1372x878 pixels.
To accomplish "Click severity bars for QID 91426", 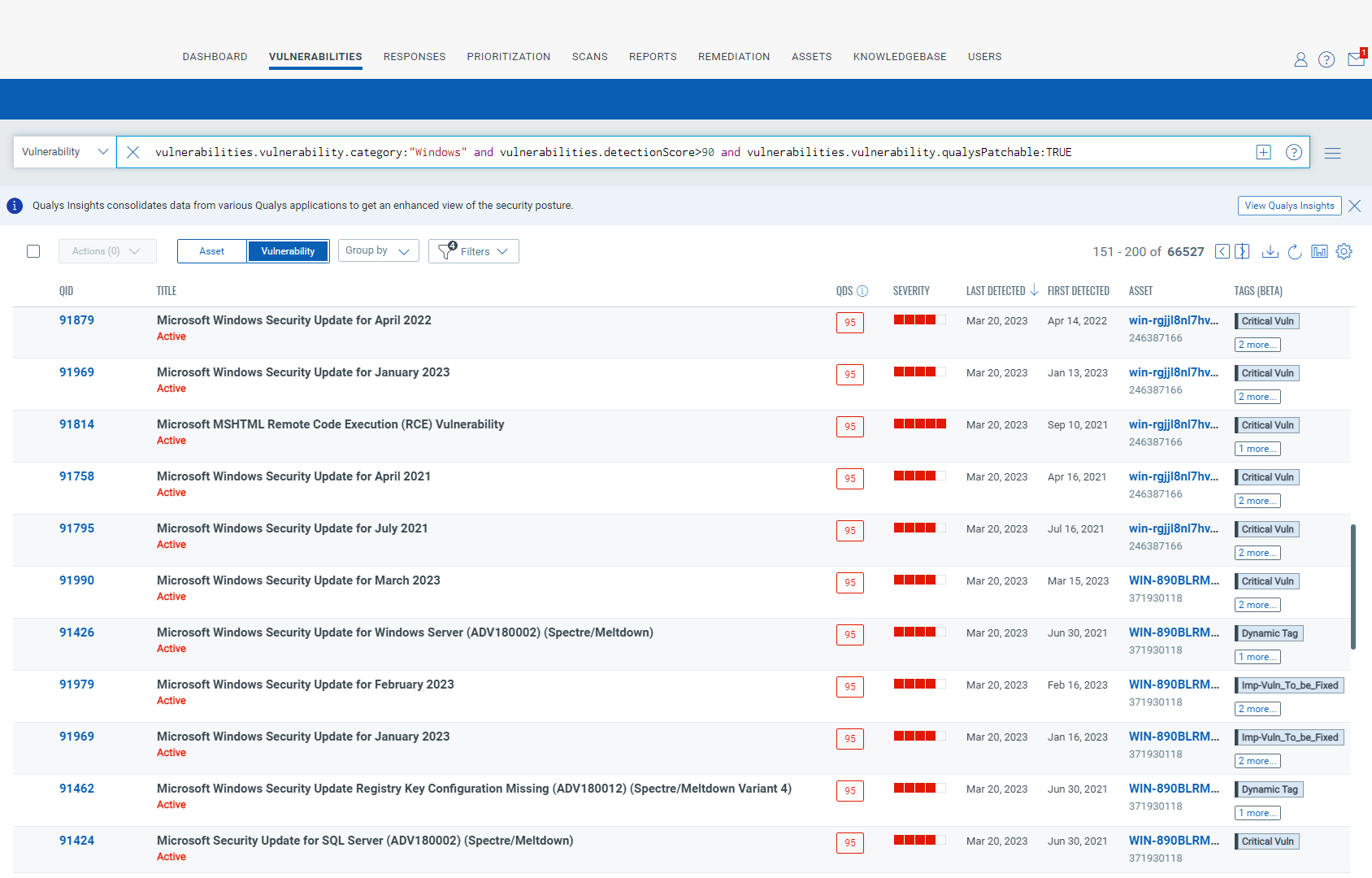I will click(920, 632).
